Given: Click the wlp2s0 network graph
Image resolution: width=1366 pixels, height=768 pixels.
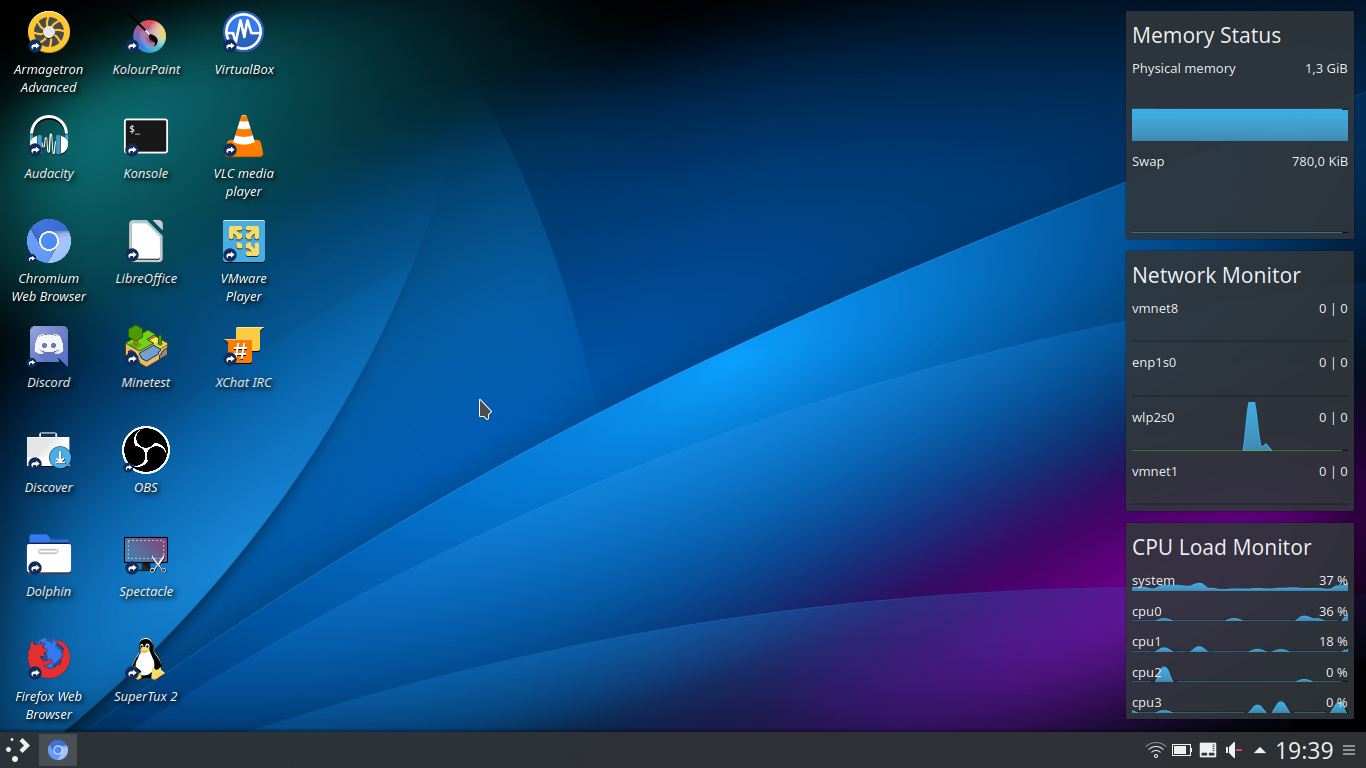Looking at the screenshot, I should pos(1239,426).
